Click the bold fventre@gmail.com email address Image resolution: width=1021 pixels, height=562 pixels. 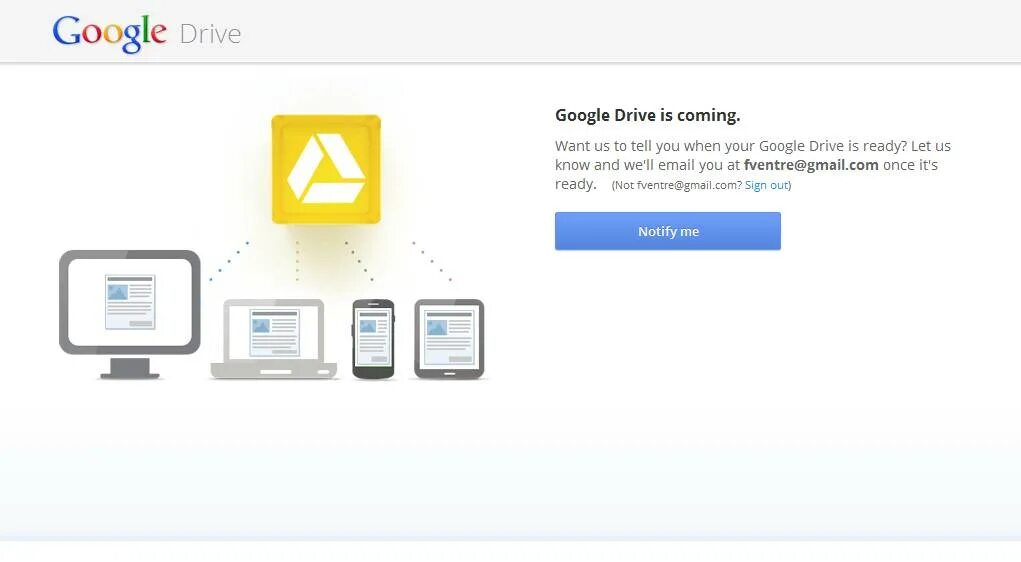click(x=811, y=165)
